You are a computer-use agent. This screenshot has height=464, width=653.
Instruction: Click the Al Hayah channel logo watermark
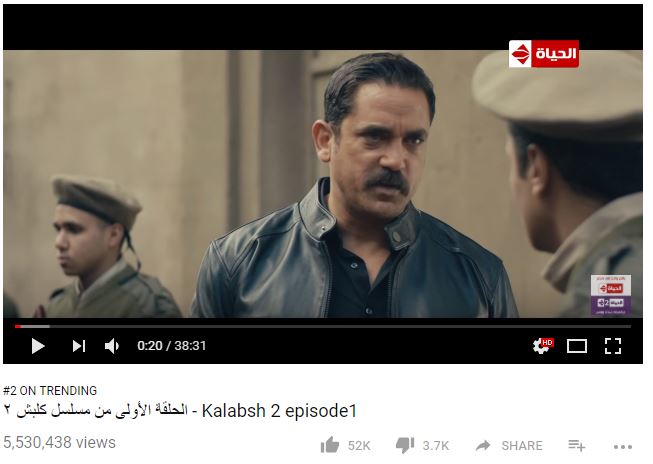543,53
